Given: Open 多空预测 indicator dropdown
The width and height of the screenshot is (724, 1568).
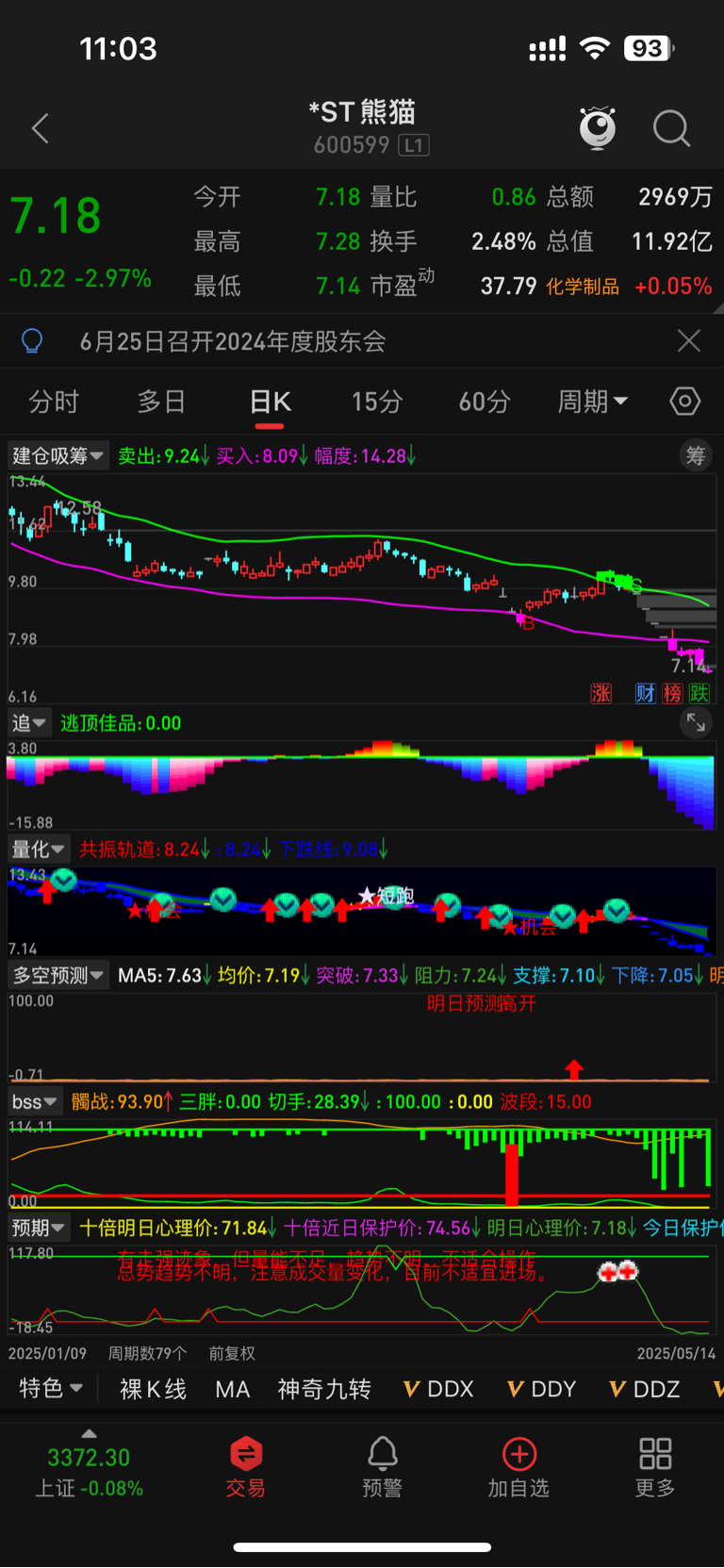Looking at the screenshot, I should (x=58, y=975).
